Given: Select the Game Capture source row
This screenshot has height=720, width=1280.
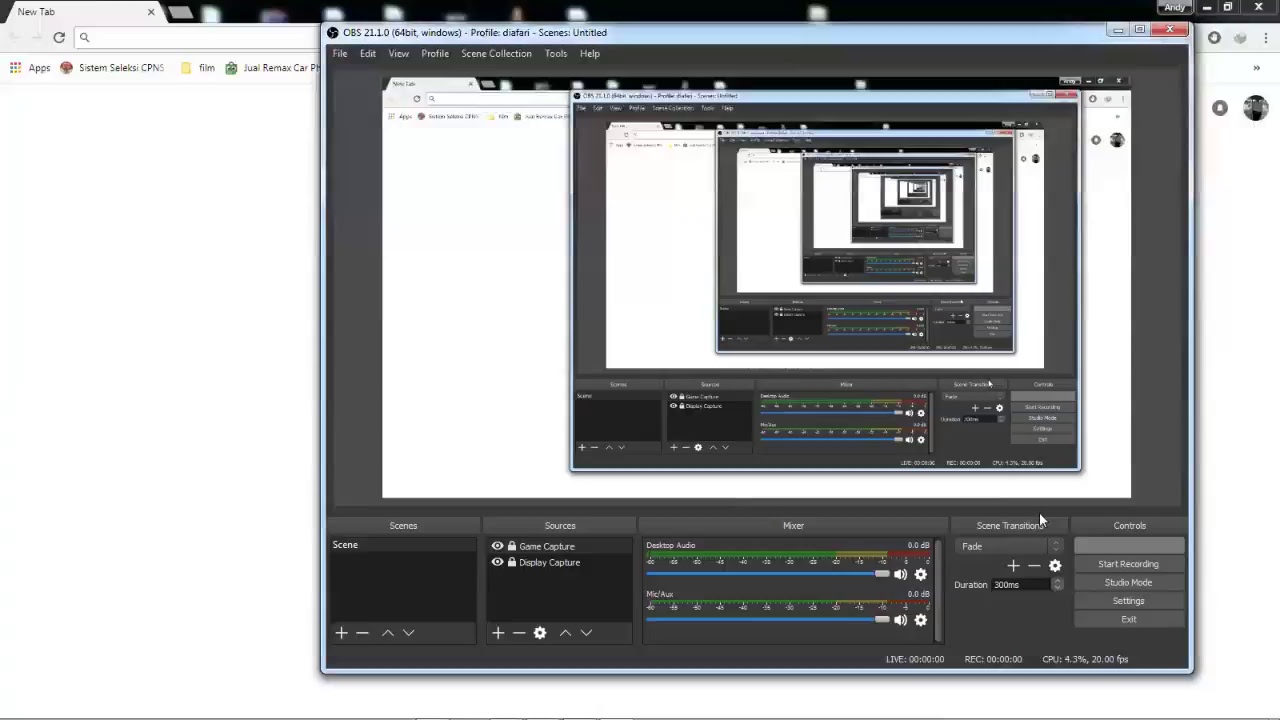Looking at the screenshot, I should [560, 546].
